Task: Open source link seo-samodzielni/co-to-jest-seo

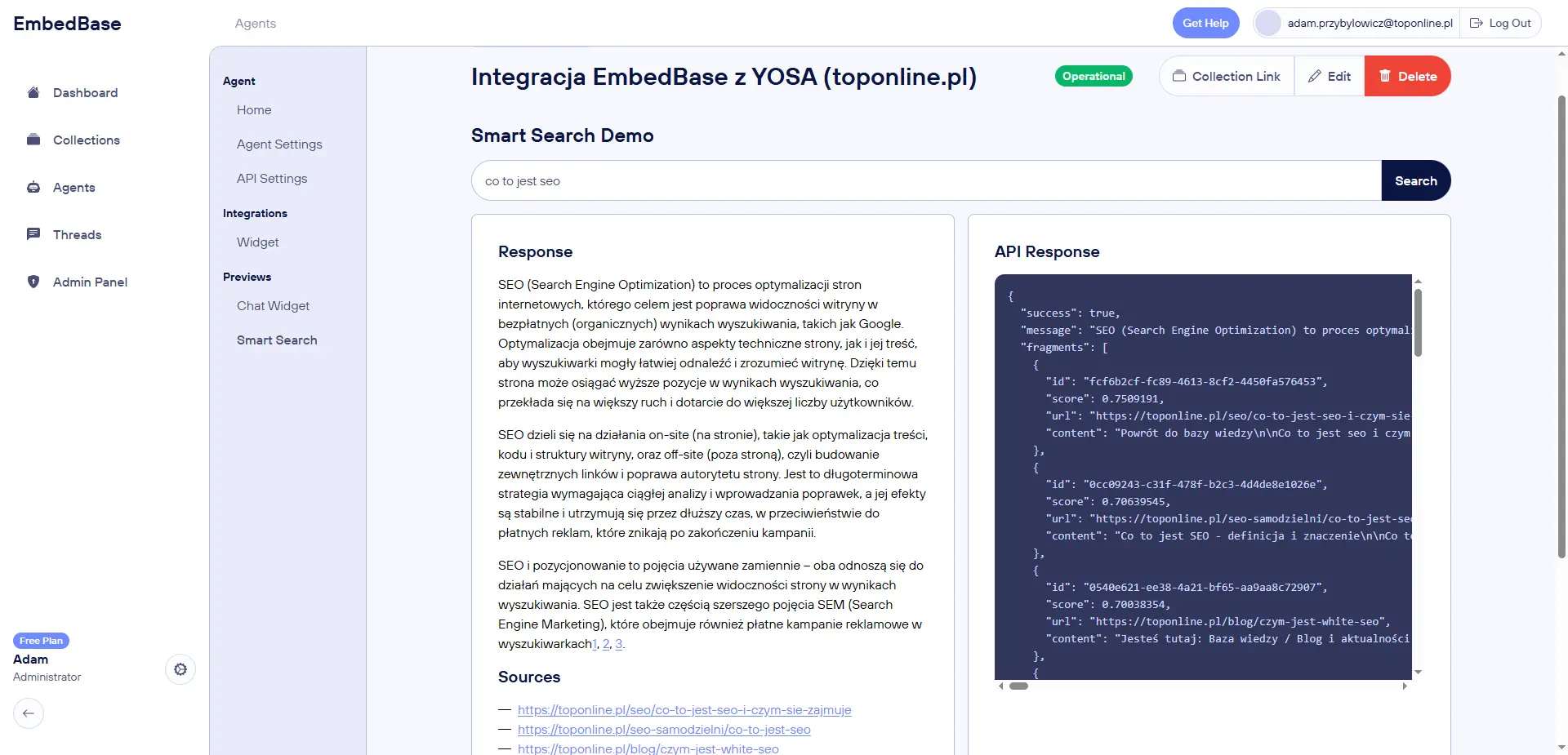Action: tap(664, 730)
